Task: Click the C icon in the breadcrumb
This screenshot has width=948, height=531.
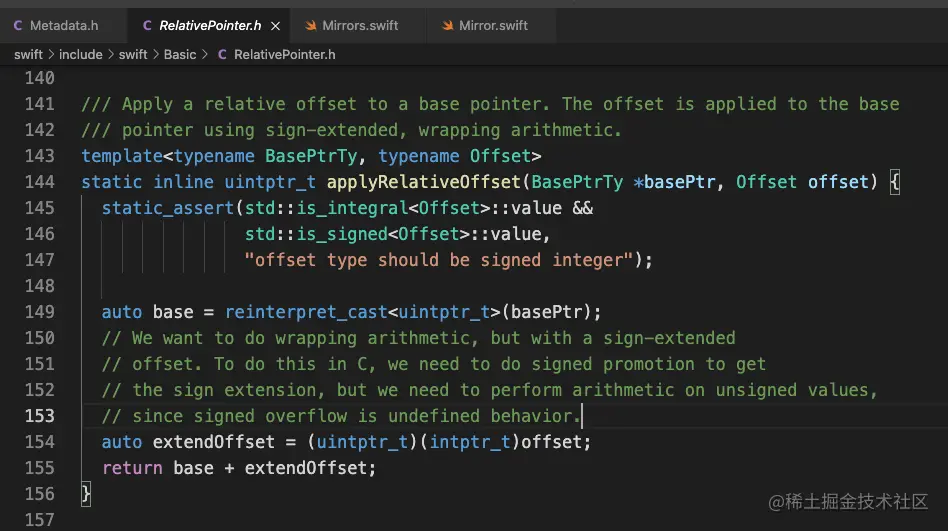Action: coord(222,54)
